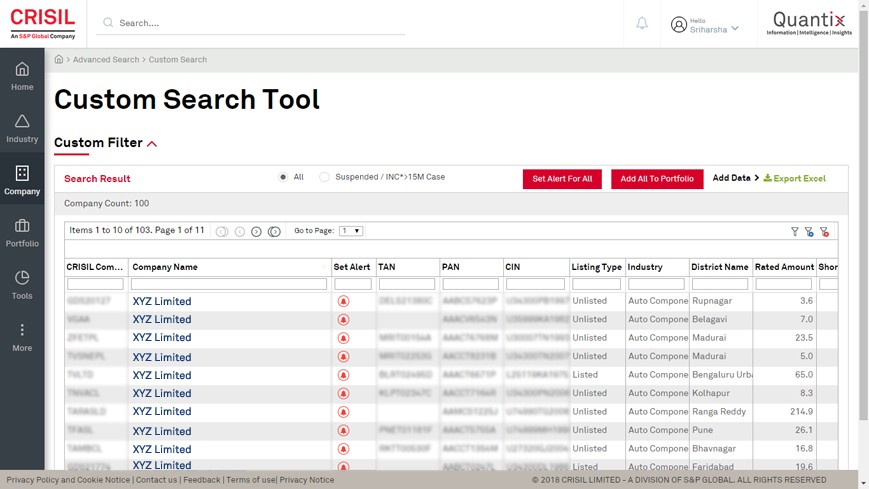Click Add All To Portfolio button
Viewport: 869px width, 489px height.
657,179
